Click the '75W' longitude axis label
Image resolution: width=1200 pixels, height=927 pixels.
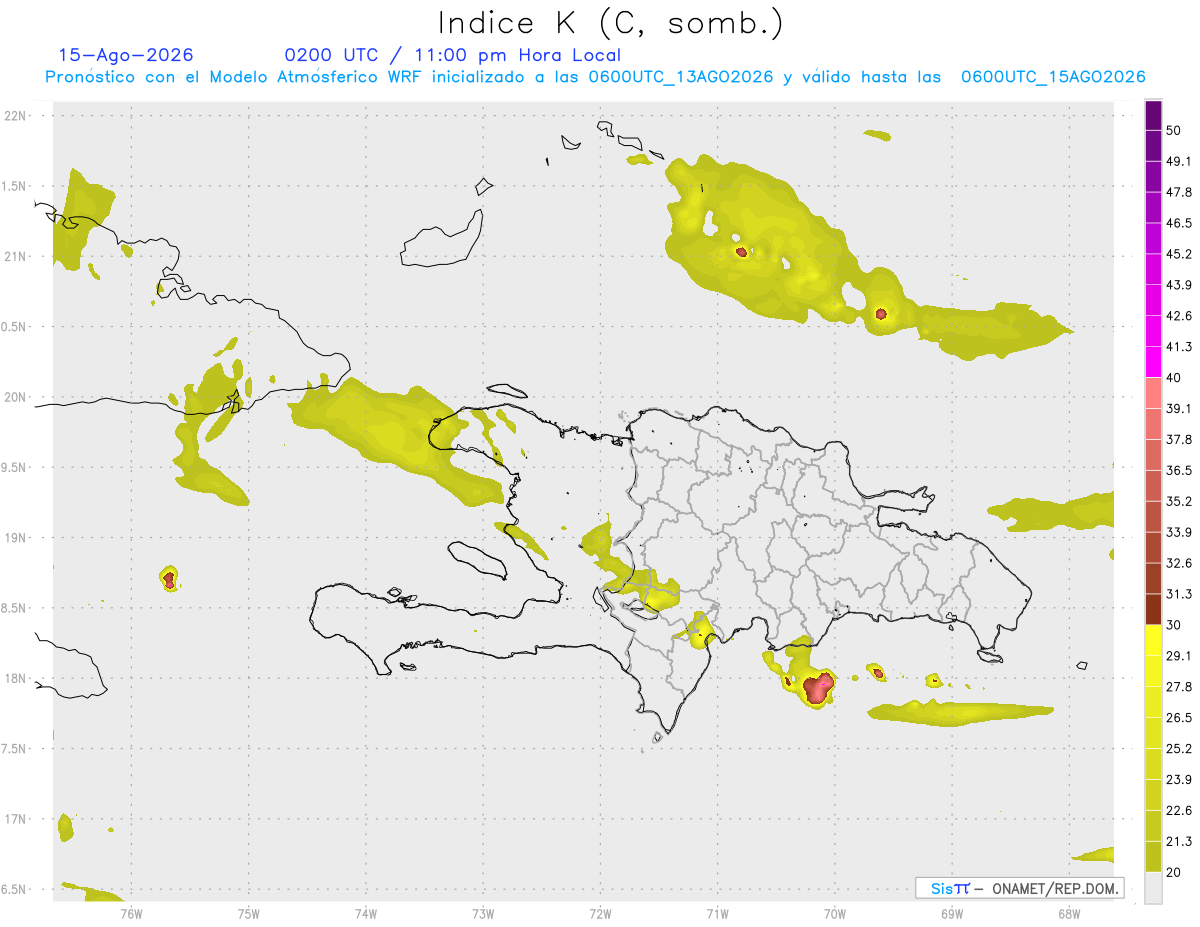pyautogui.click(x=249, y=914)
